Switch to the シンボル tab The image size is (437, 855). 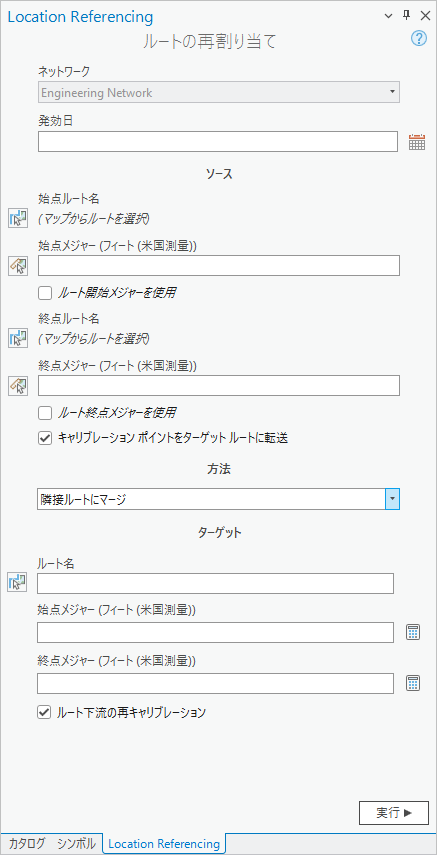pos(77,843)
